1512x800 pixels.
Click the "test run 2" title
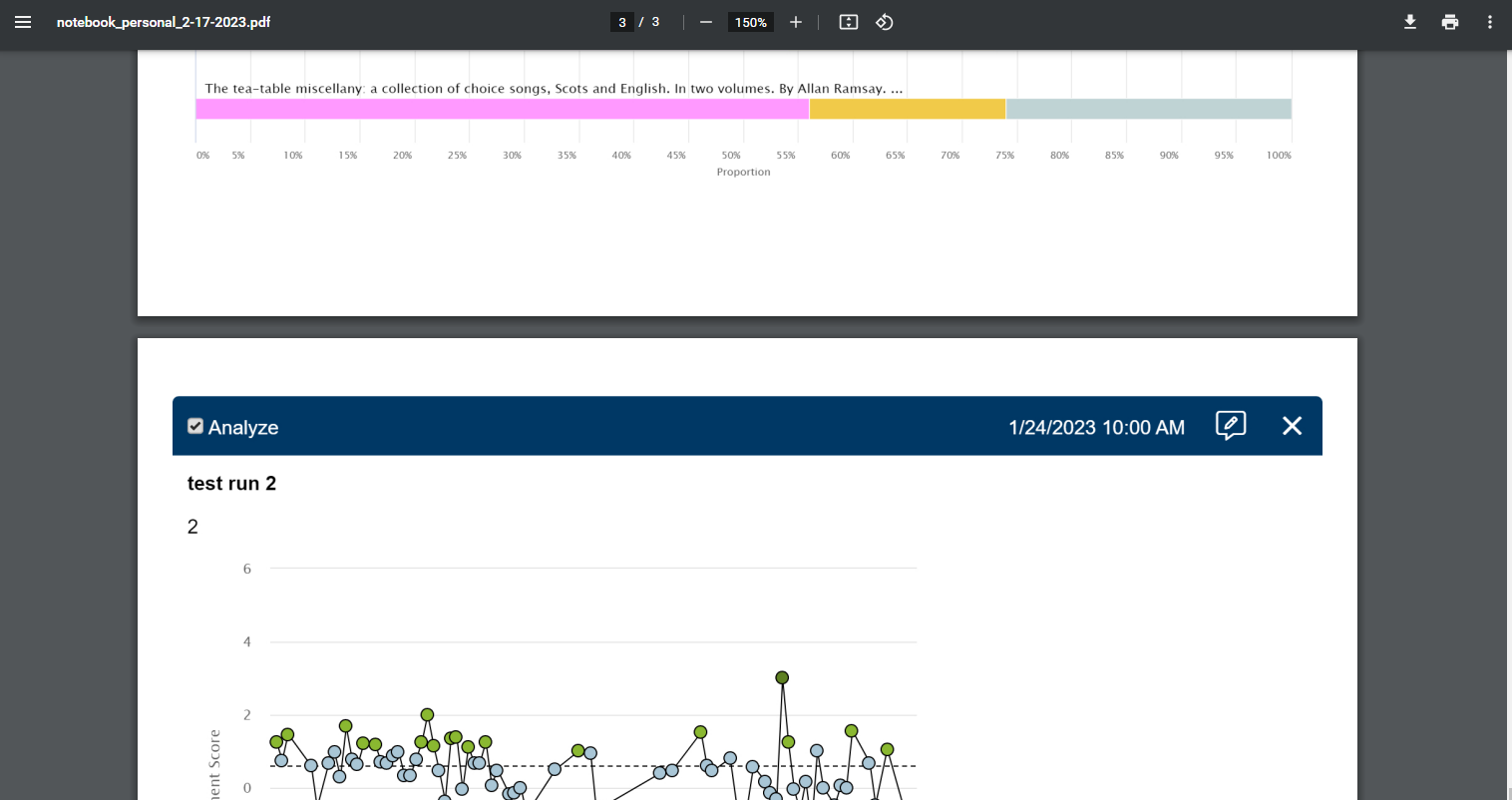click(x=231, y=484)
